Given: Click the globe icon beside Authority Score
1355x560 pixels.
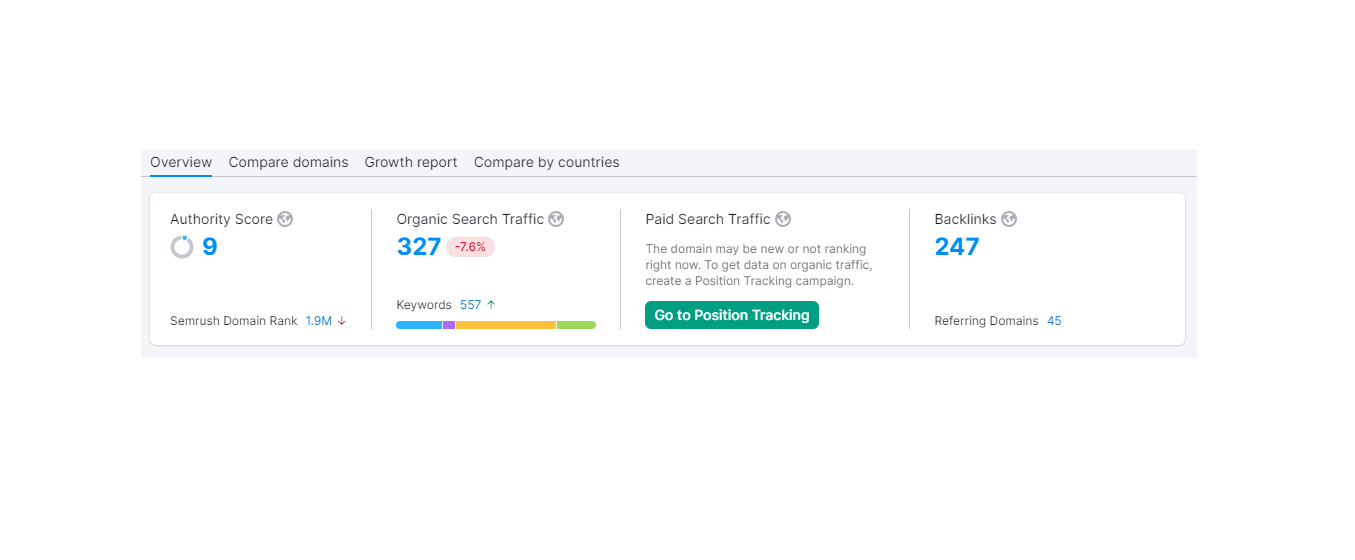Looking at the screenshot, I should coord(285,219).
